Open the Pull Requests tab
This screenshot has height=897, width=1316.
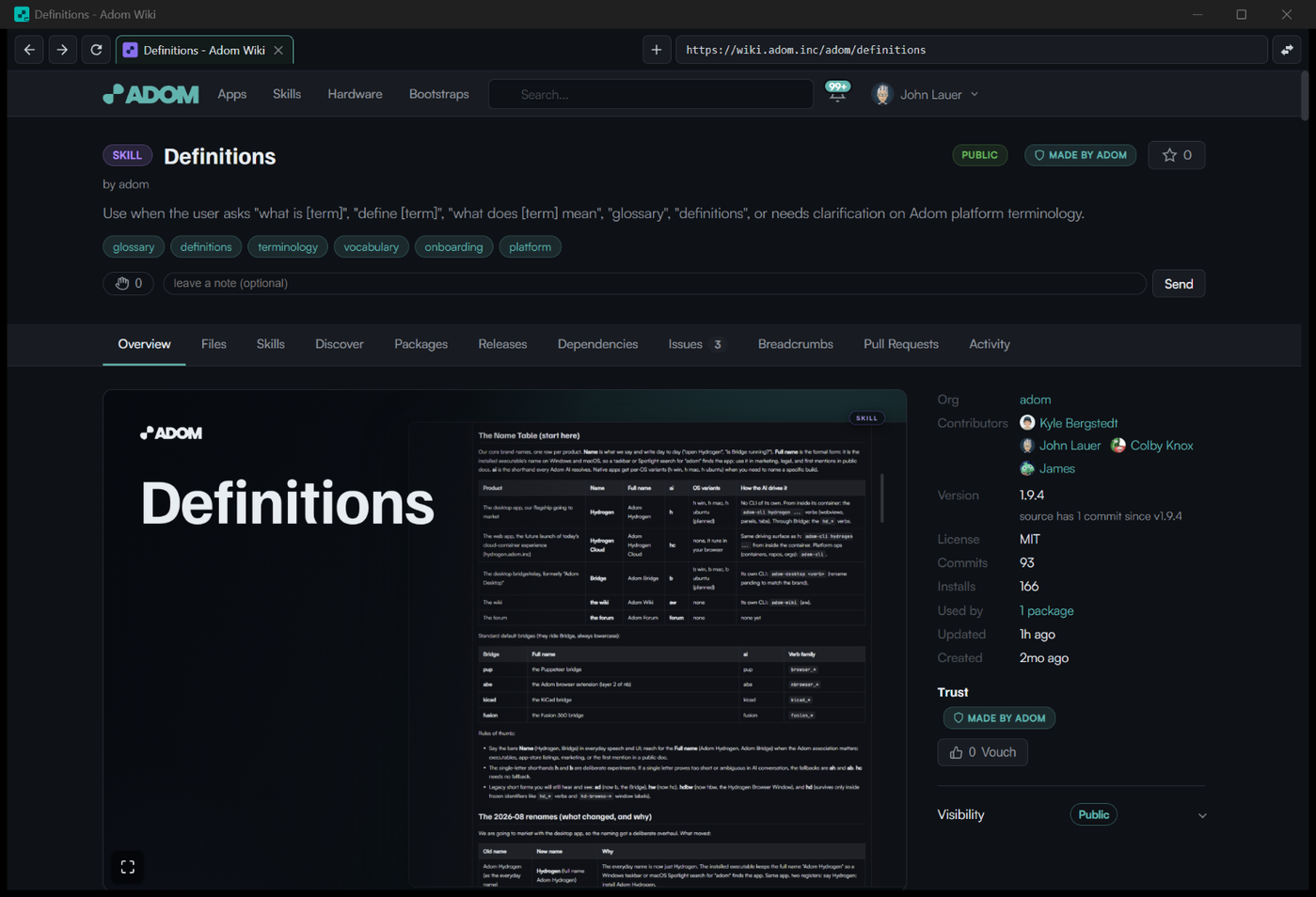point(901,344)
